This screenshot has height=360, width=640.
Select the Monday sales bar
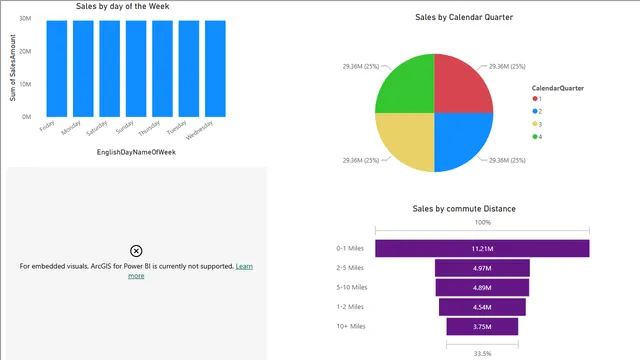point(83,69)
